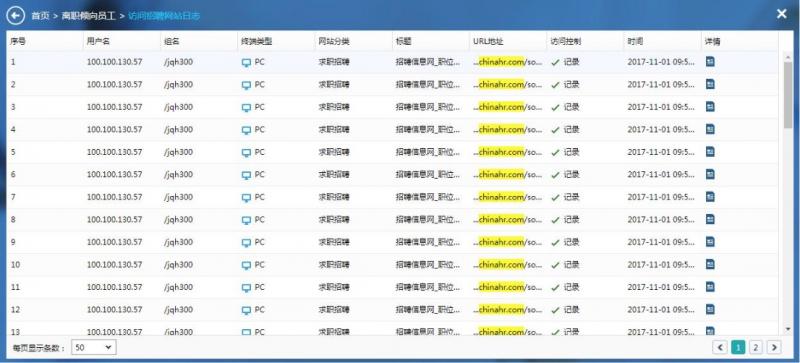The image size is (800, 363).
Task: Open details icon for row 8
Action: point(710,219)
